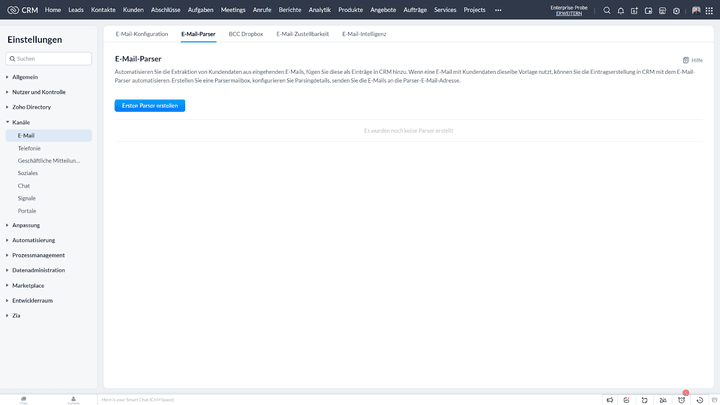Open the setup gear icon
This screenshot has height=405, width=720.
676,11
